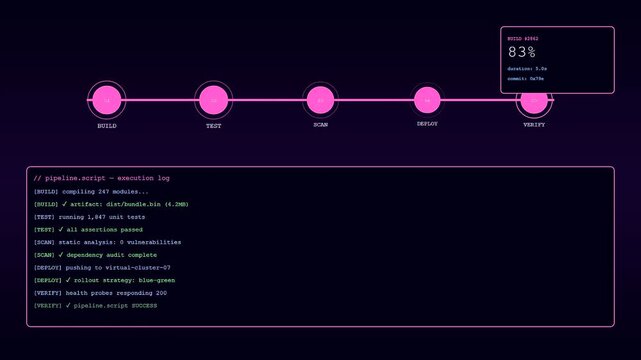
Task: Click the BUILD label under first node
Action: click(x=107, y=126)
